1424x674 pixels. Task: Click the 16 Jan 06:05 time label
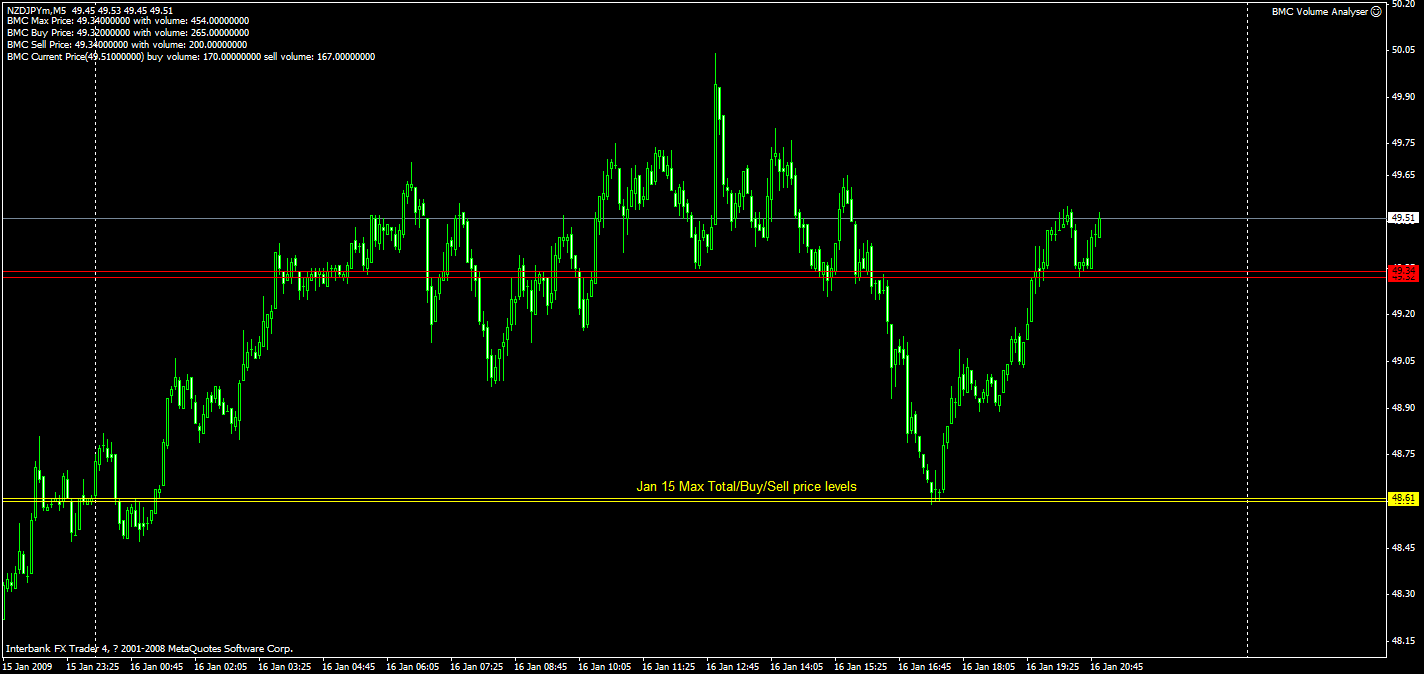[413, 665]
